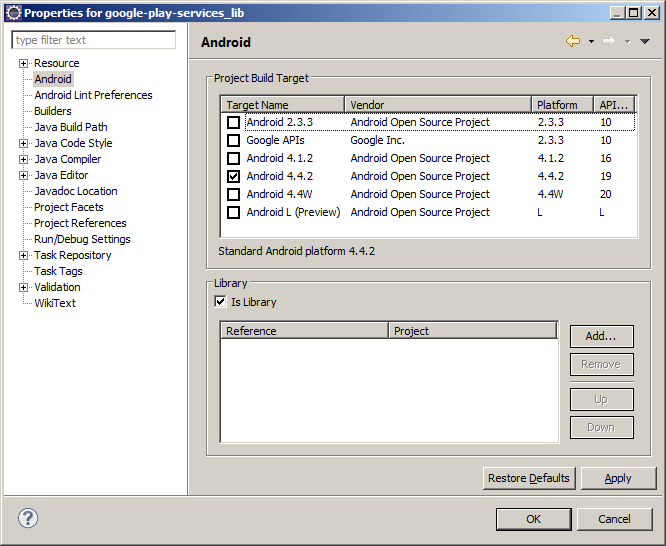Minimize the Properties window
The image size is (666, 546).
tap(617, 13)
